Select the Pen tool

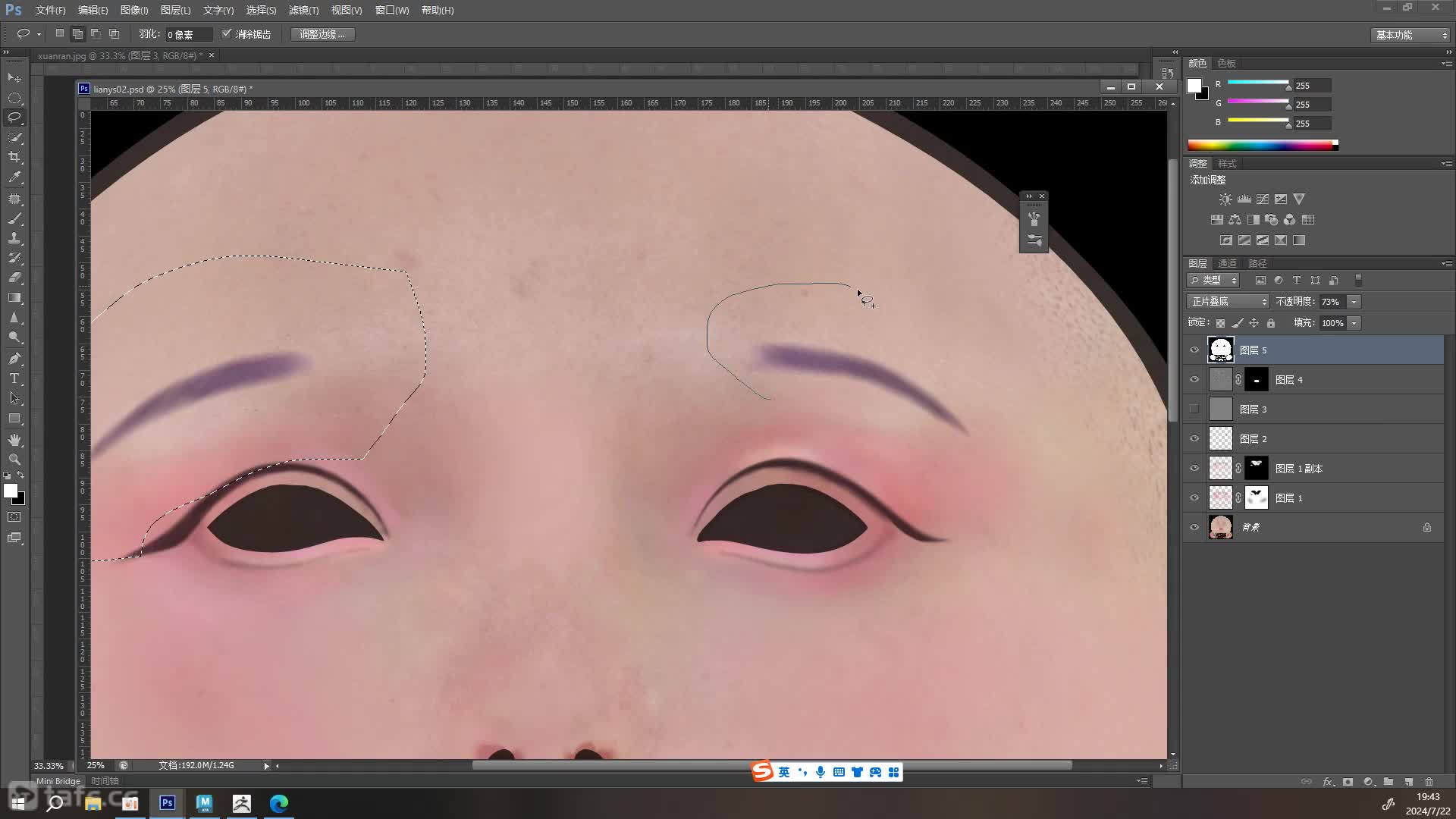(x=14, y=359)
